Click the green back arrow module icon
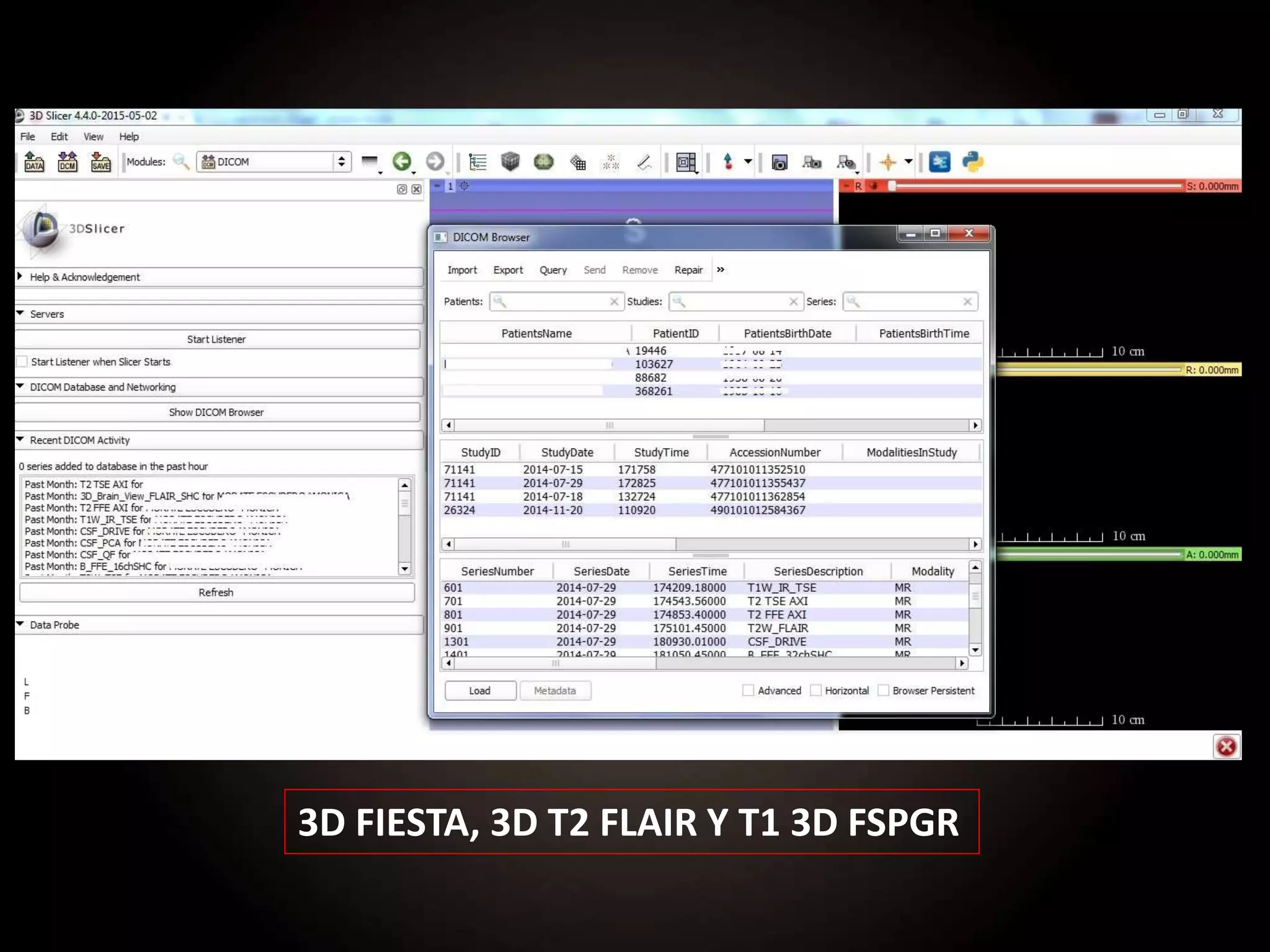Image resolution: width=1270 pixels, height=952 pixels. (402, 162)
